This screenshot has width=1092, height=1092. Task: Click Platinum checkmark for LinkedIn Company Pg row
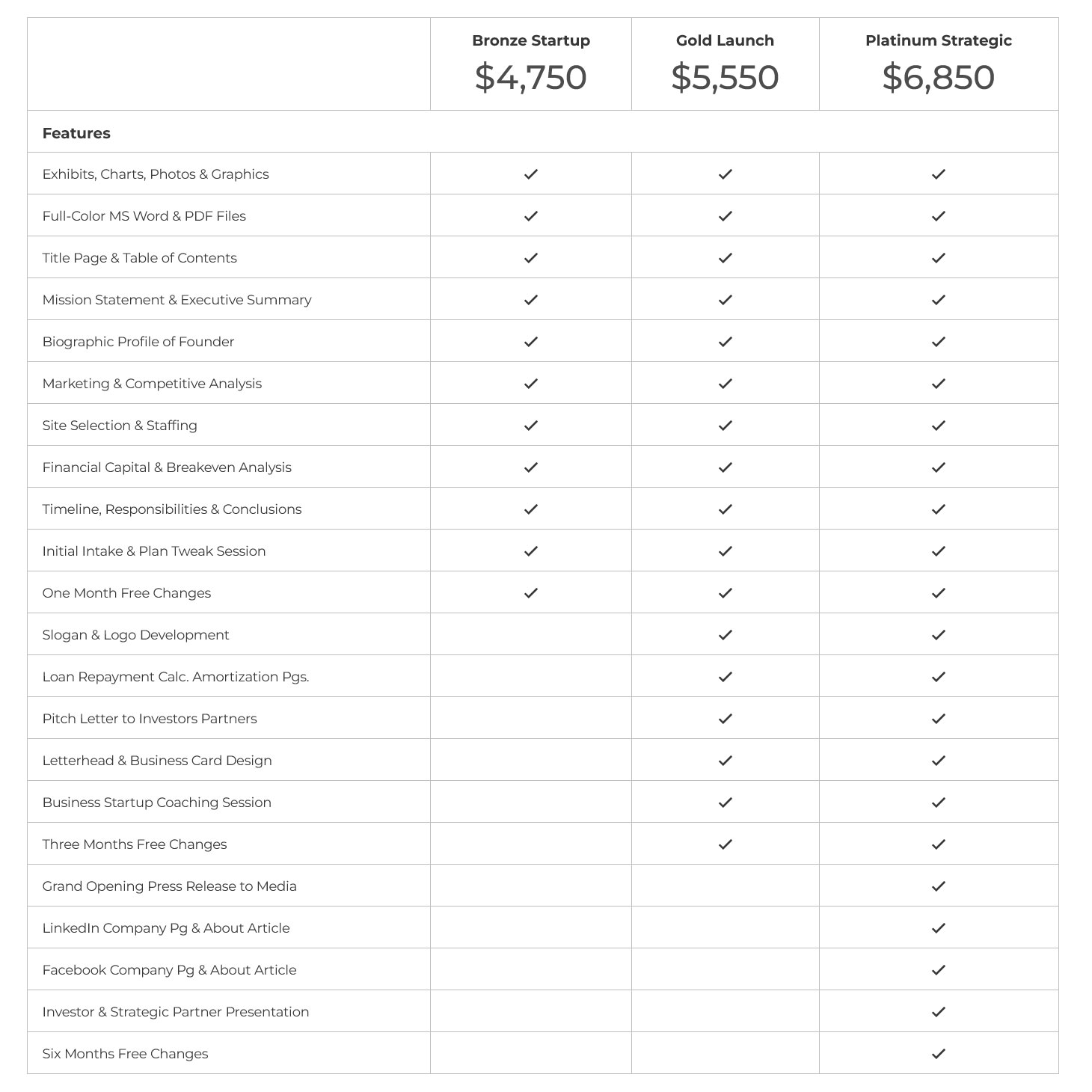[x=939, y=928]
